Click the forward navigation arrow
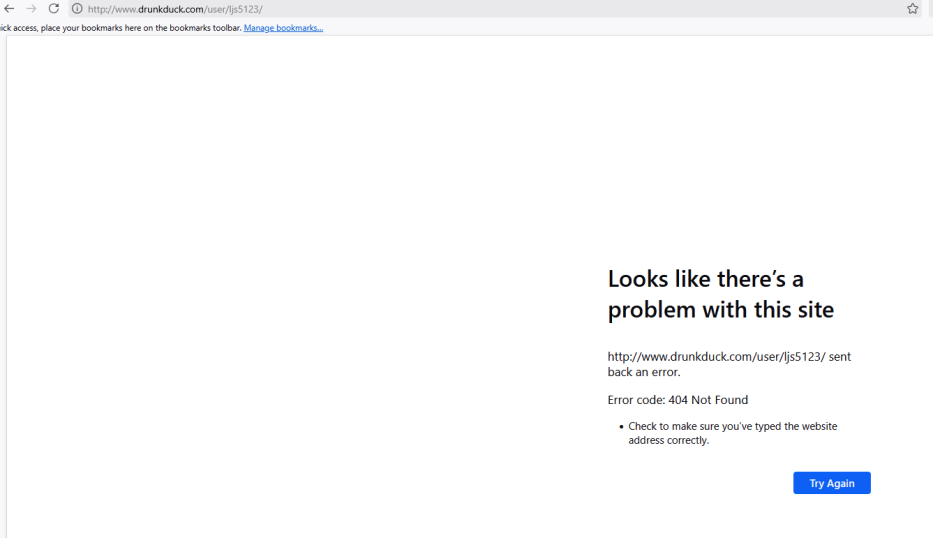This screenshot has height=538, width=933. (31, 9)
